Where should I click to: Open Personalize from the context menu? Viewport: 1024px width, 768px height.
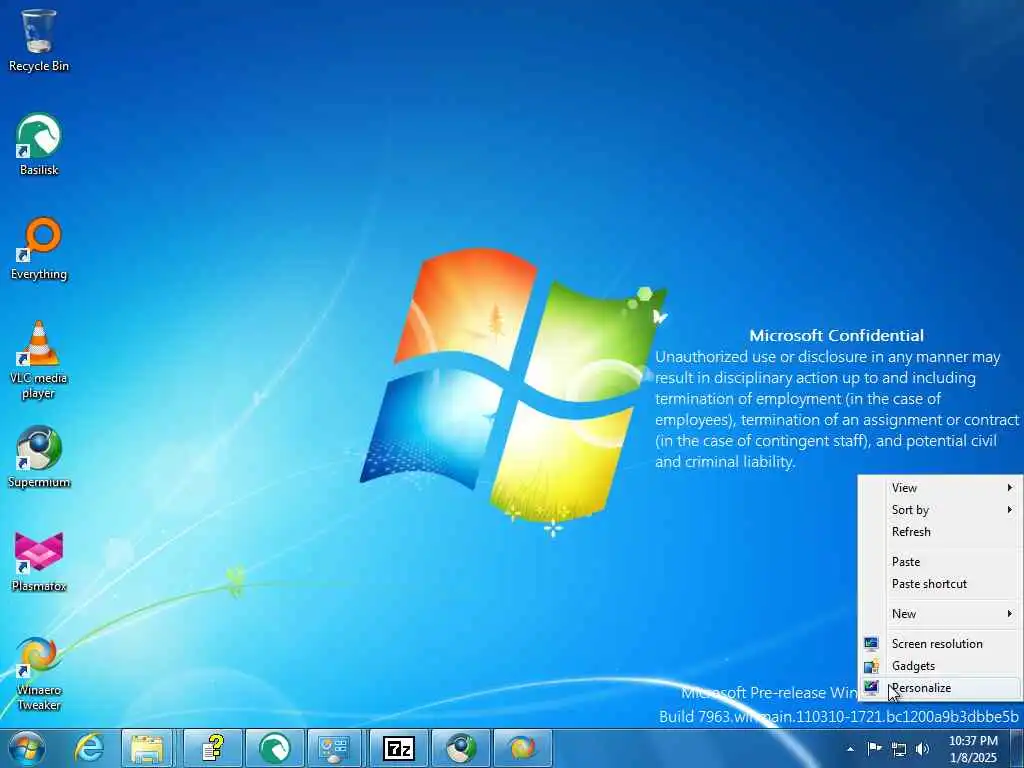(x=940, y=688)
